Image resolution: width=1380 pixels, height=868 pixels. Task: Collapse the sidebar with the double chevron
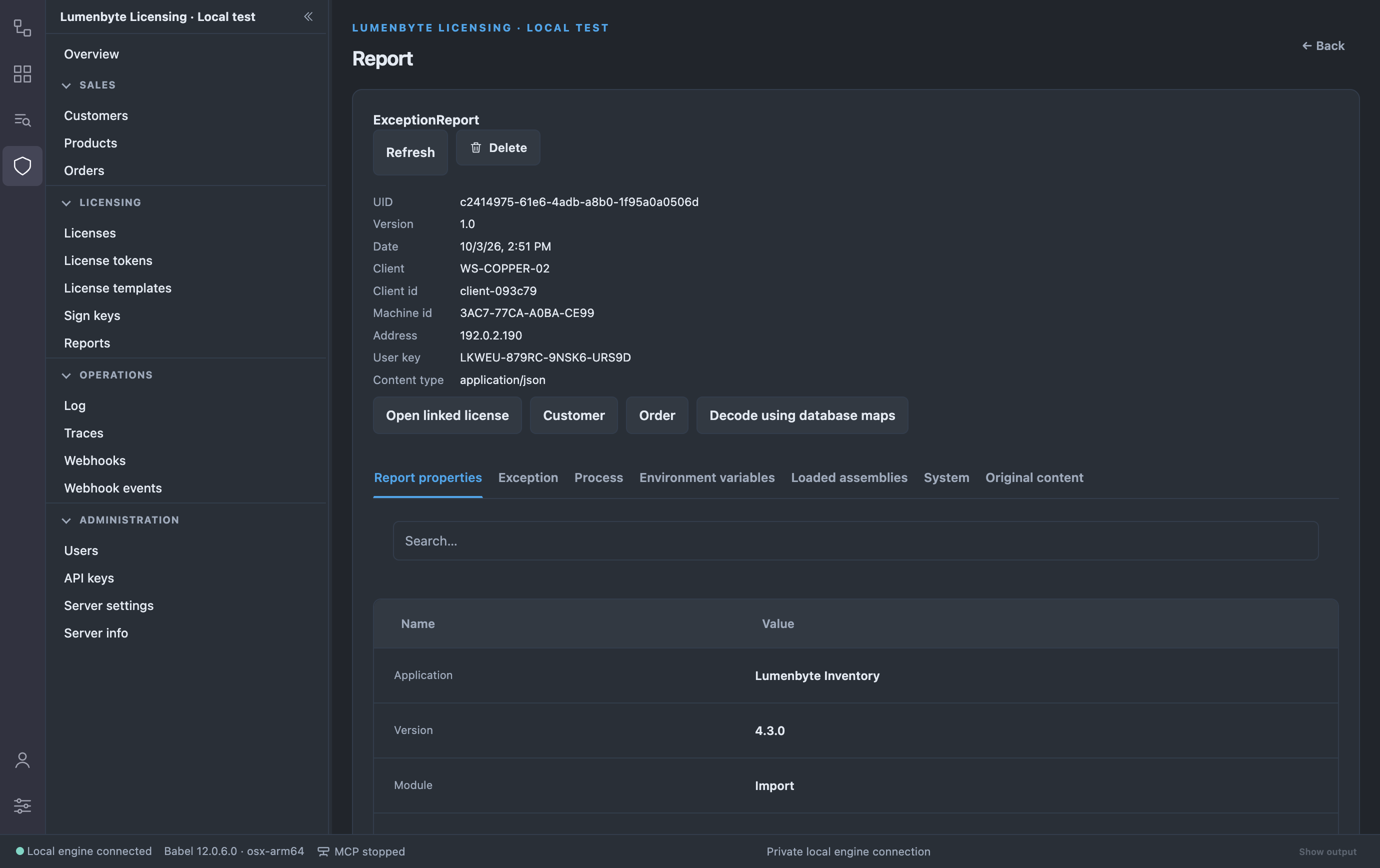[308, 16]
